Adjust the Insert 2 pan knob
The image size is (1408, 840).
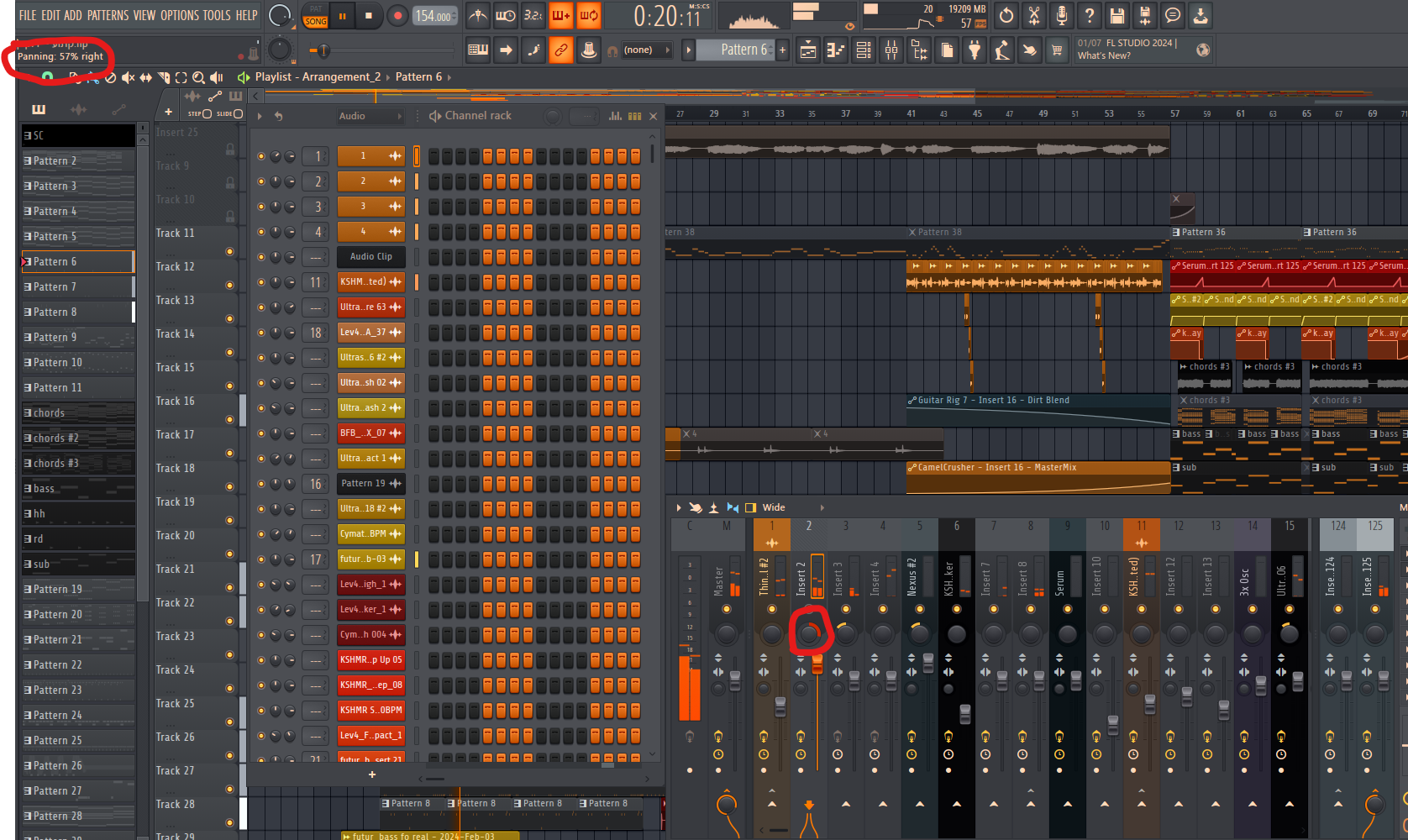pos(809,634)
